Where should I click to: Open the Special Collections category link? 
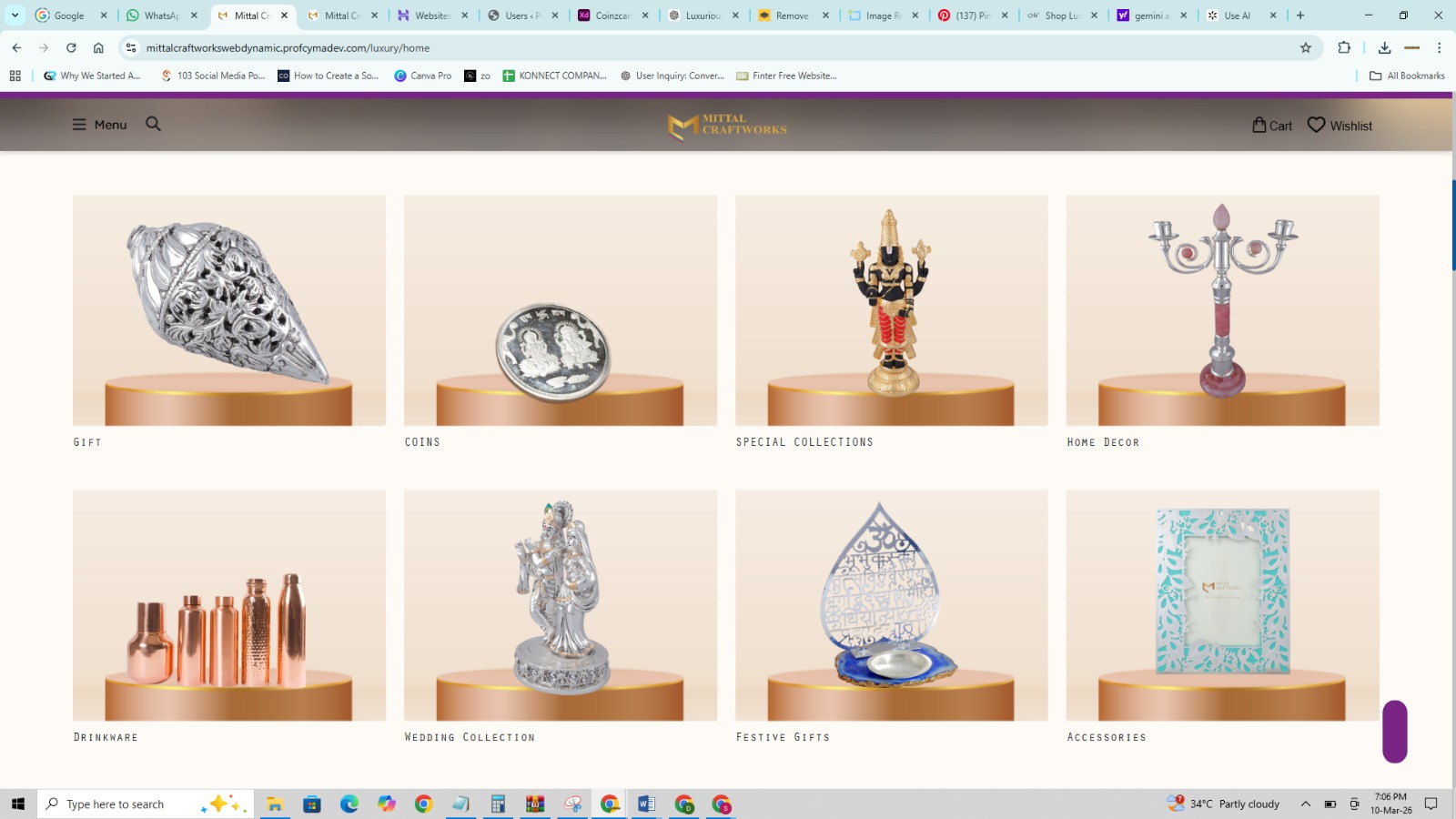[804, 442]
